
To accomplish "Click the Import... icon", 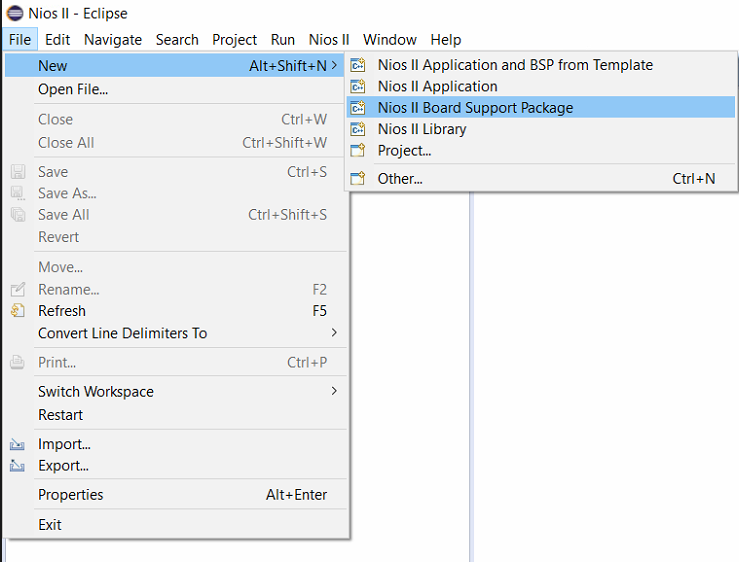I will tap(18, 444).
